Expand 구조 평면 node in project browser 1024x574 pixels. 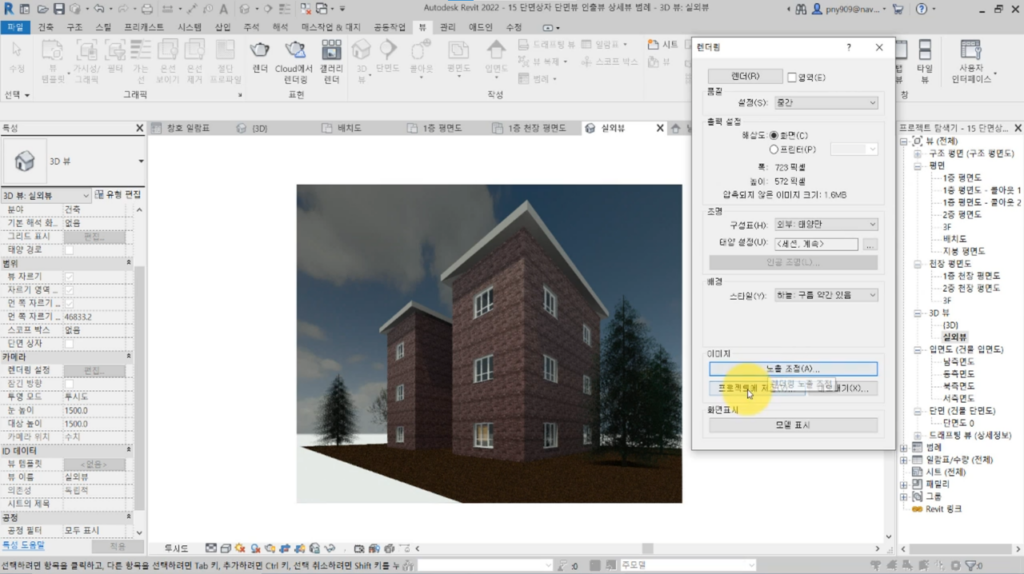point(918,153)
